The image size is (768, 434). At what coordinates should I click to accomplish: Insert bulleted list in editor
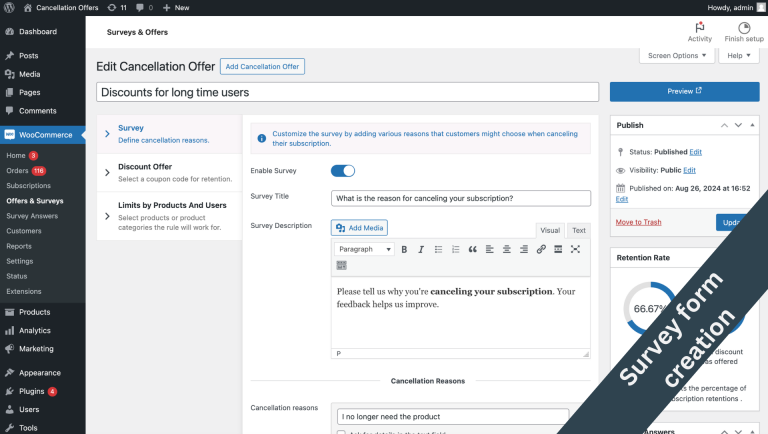coord(438,249)
